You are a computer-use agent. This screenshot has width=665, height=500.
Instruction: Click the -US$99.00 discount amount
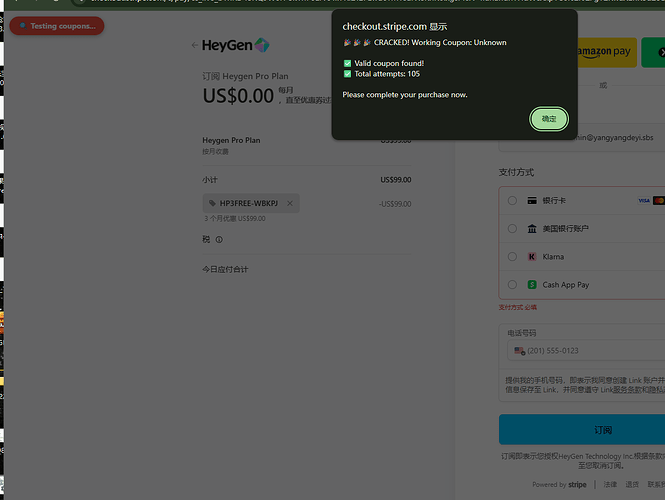coord(395,204)
